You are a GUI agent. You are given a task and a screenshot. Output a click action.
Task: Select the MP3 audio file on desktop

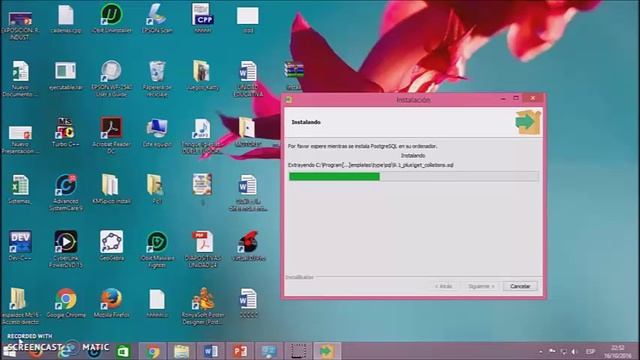point(203,136)
